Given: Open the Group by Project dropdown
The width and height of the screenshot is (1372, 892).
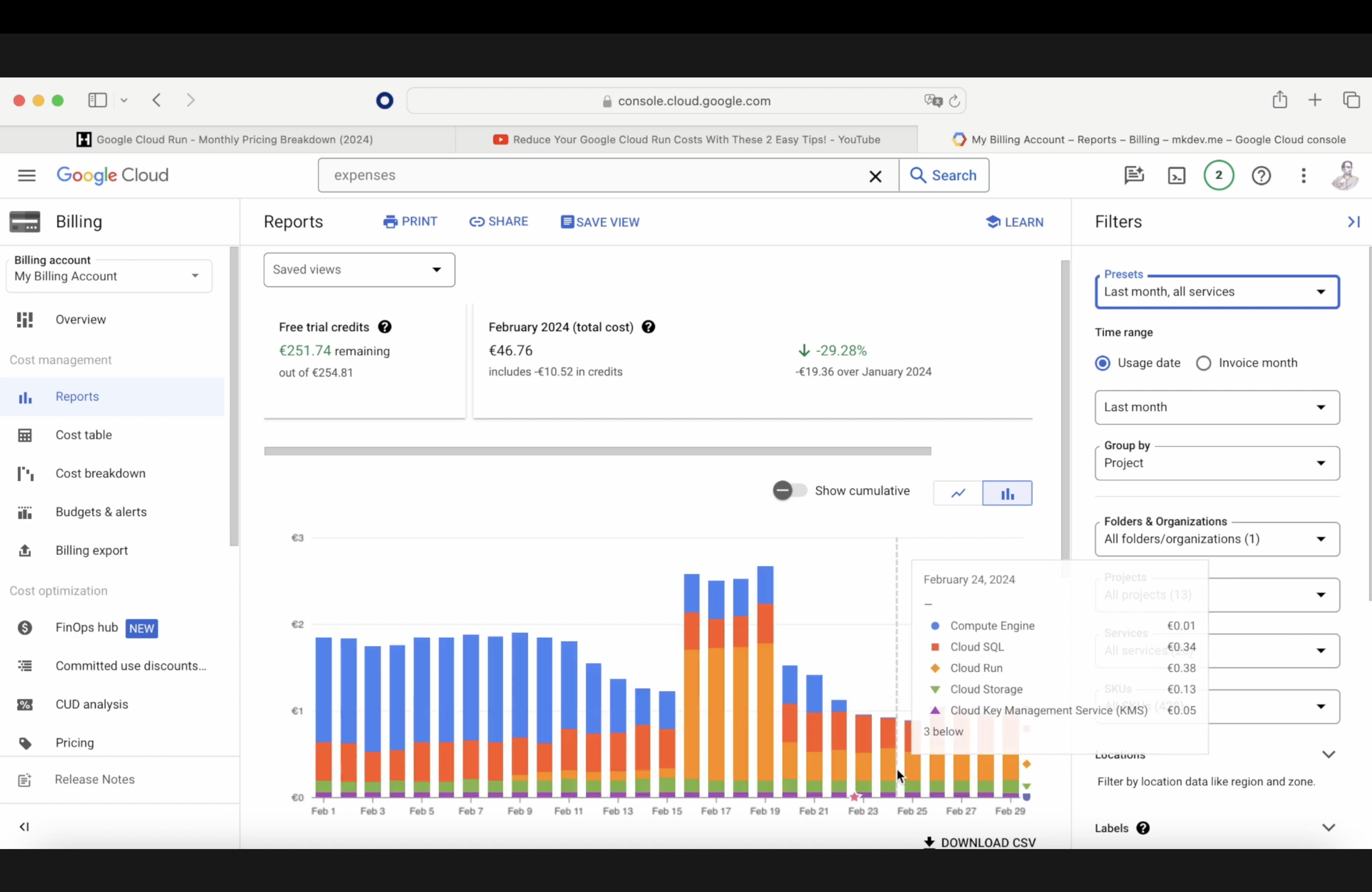Looking at the screenshot, I should (1217, 463).
